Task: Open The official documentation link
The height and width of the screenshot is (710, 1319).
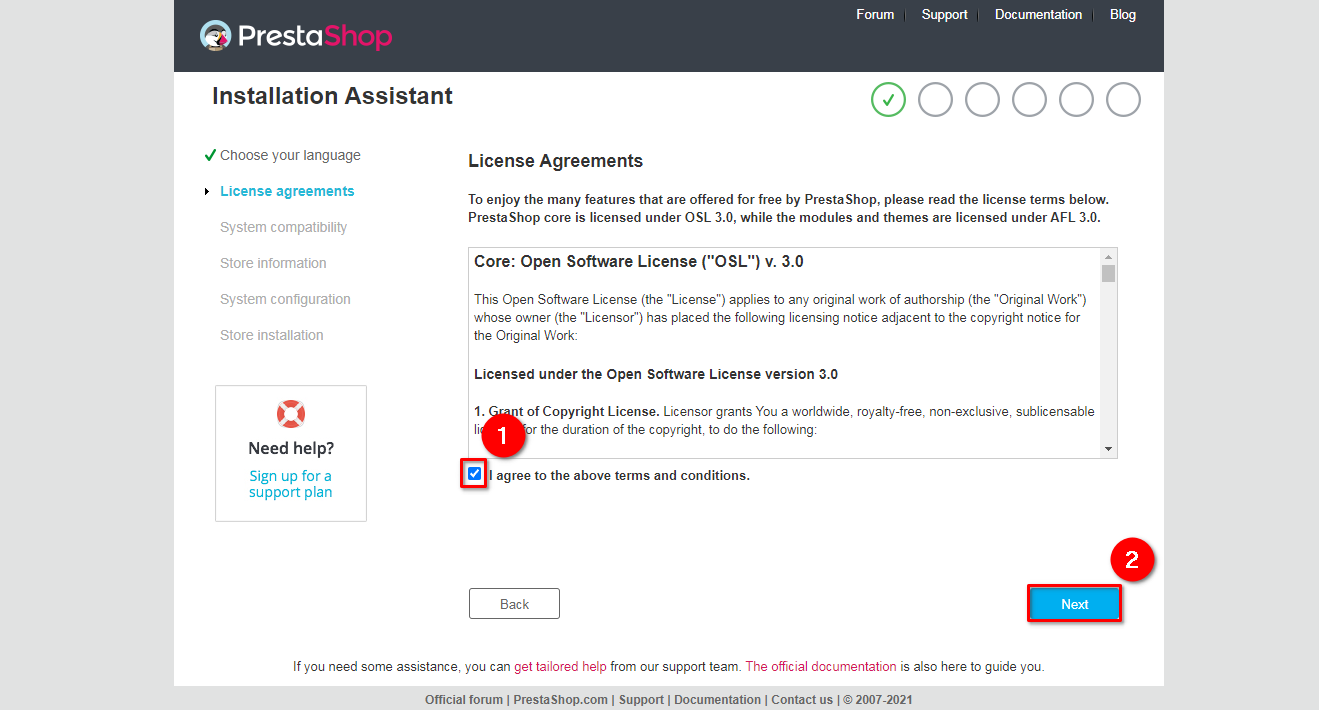Action: click(821, 666)
